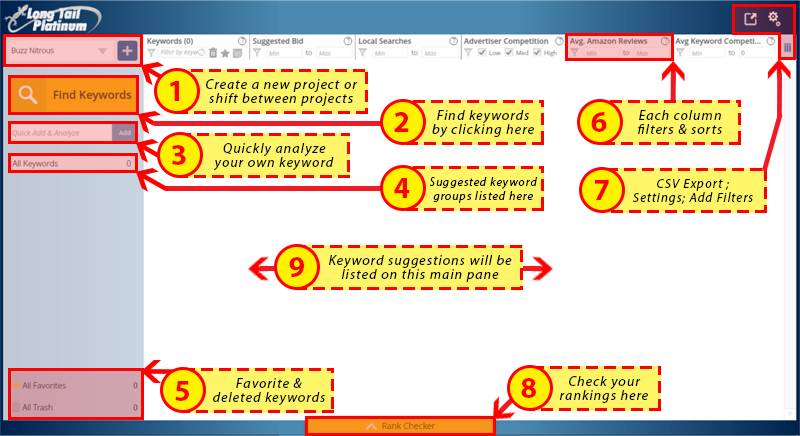Expand the Rank Checker panel
800x436 pixels.
[x=401, y=426]
